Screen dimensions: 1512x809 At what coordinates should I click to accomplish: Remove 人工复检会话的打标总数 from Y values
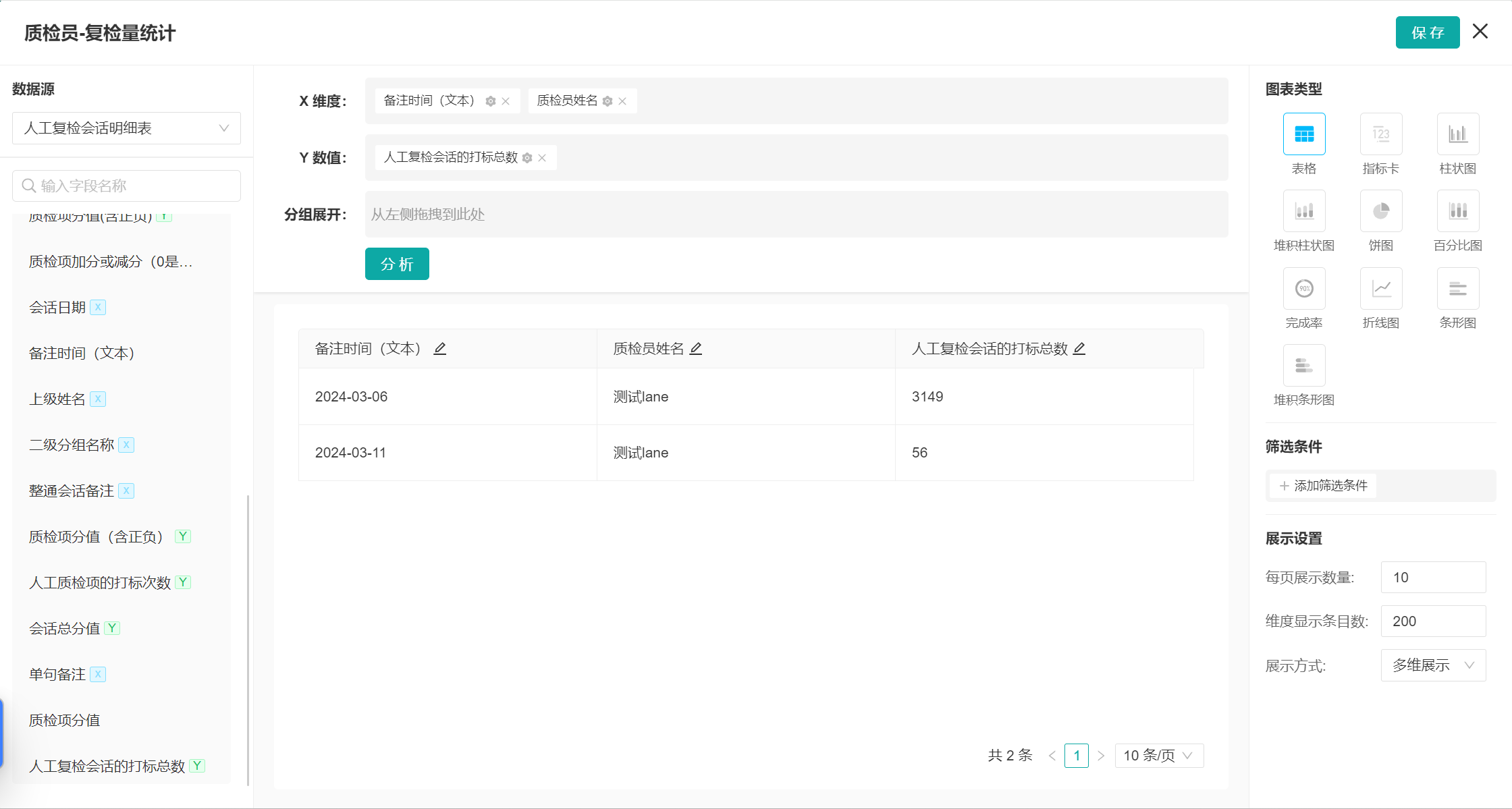click(542, 158)
